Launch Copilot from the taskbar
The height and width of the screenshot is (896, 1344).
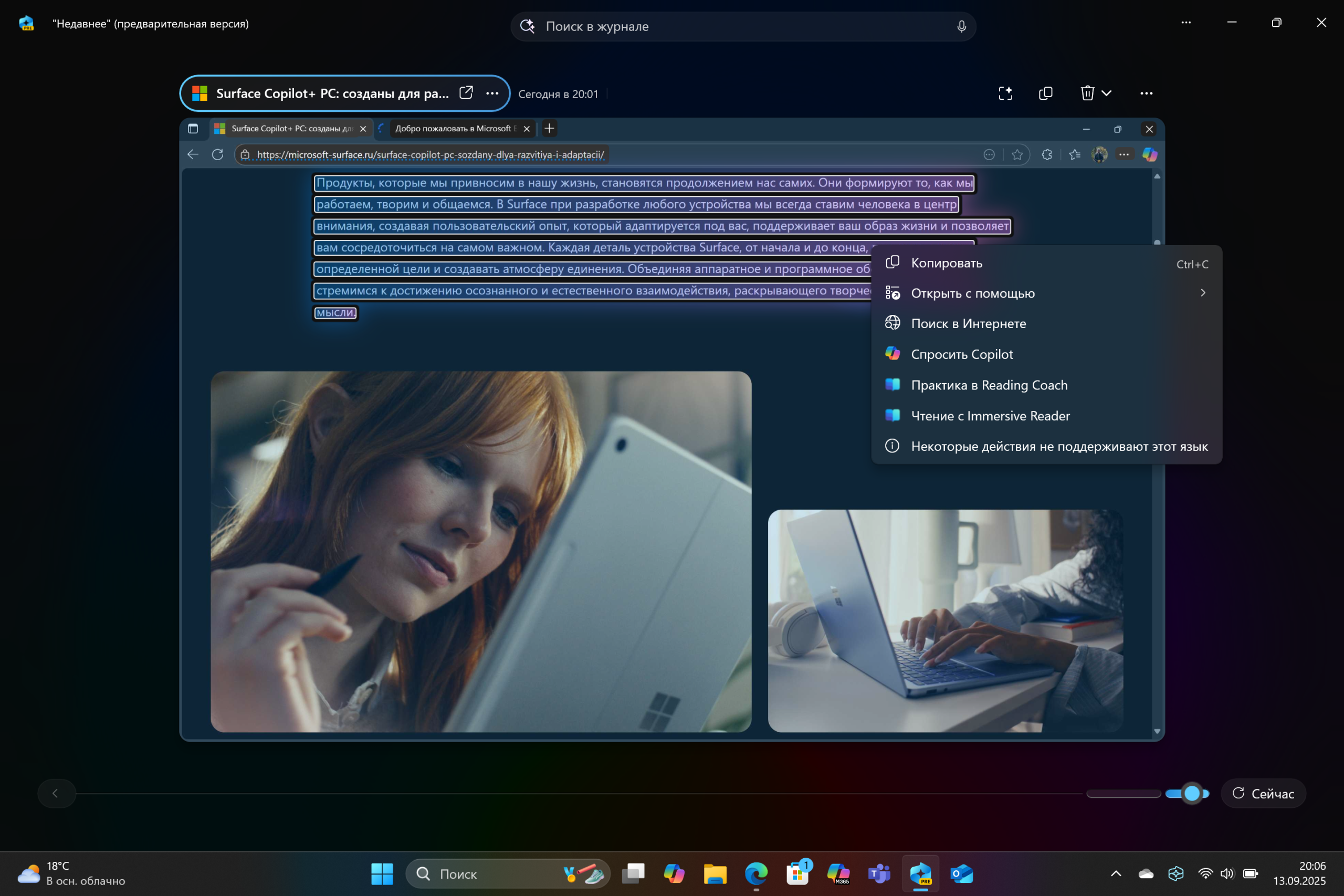click(674, 874)
